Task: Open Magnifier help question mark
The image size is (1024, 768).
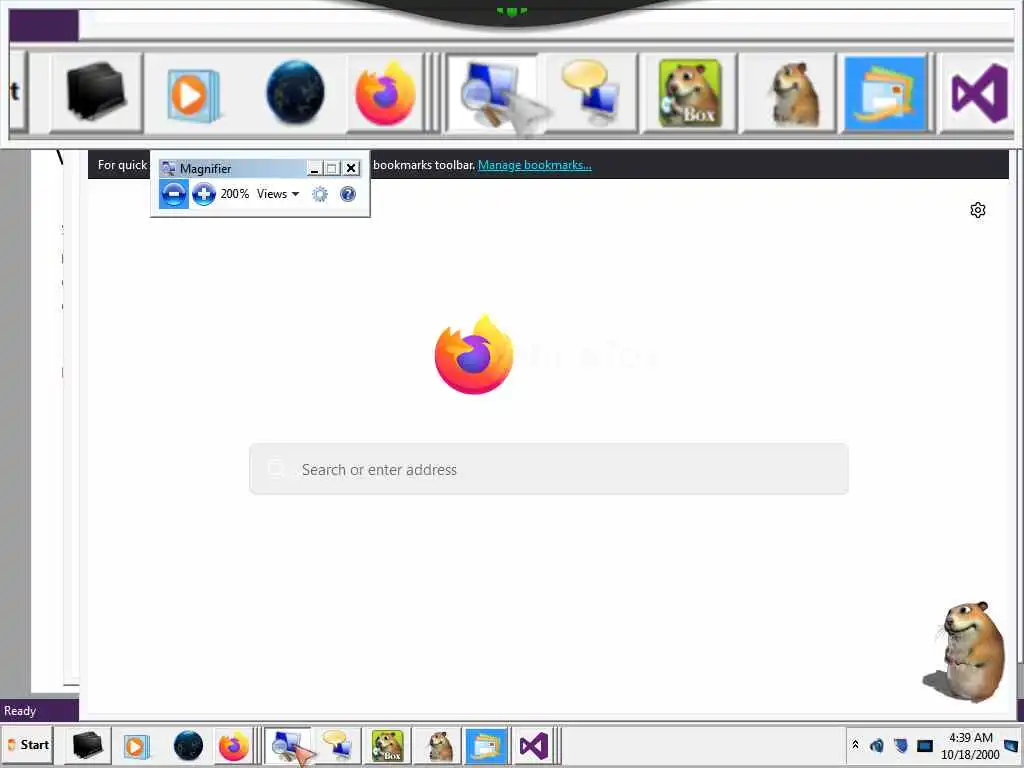Action: pos(348,194)
